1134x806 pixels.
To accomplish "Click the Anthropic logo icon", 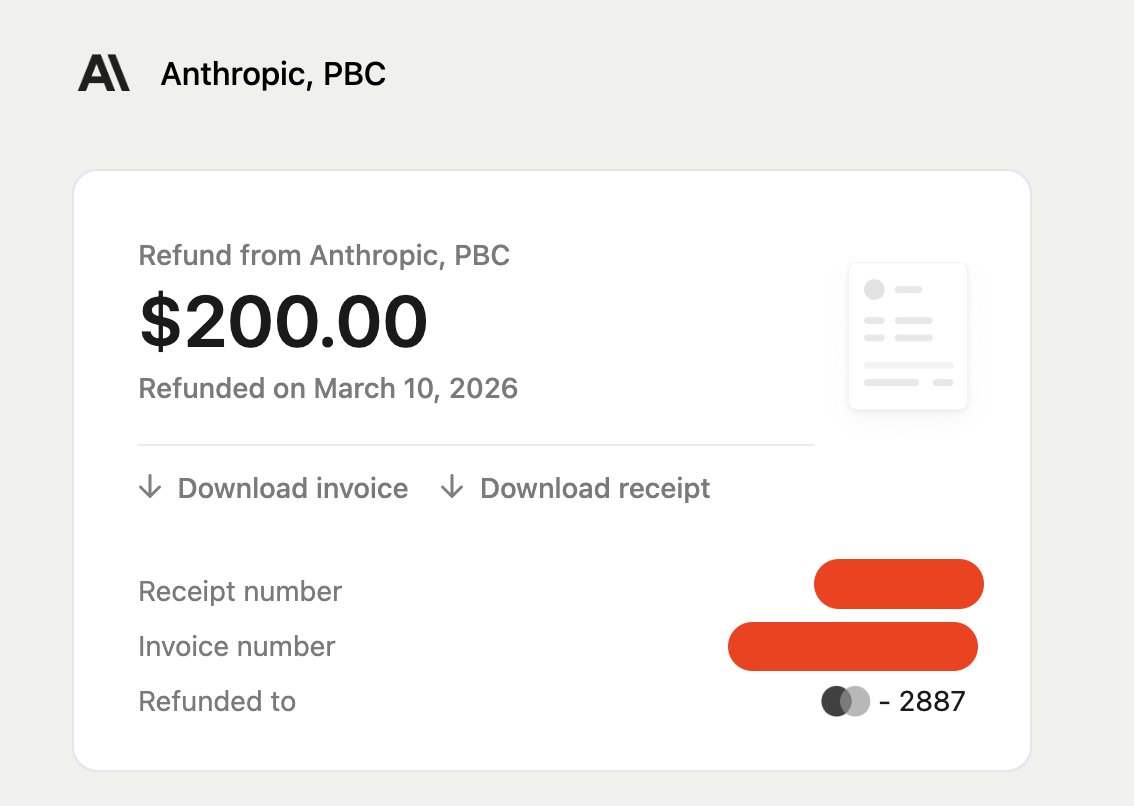I will (103, 72).
